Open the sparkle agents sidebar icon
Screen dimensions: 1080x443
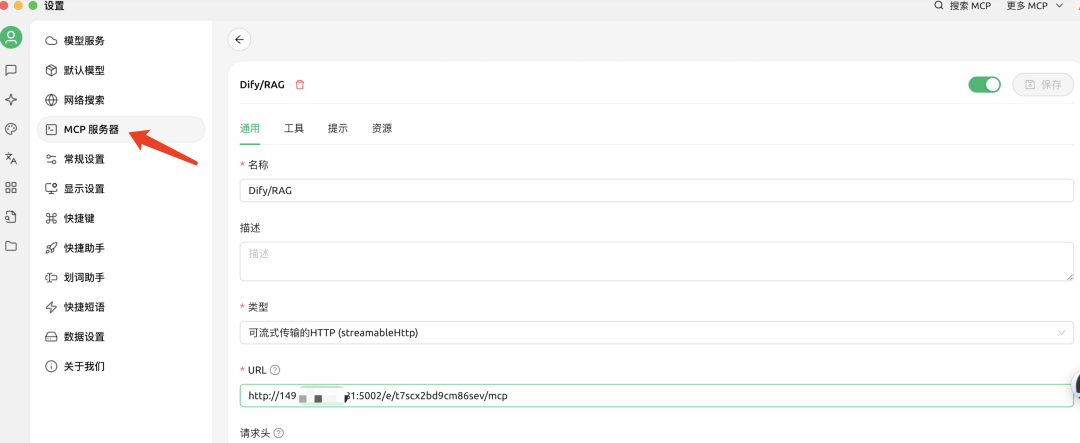(x=11, y=100)
